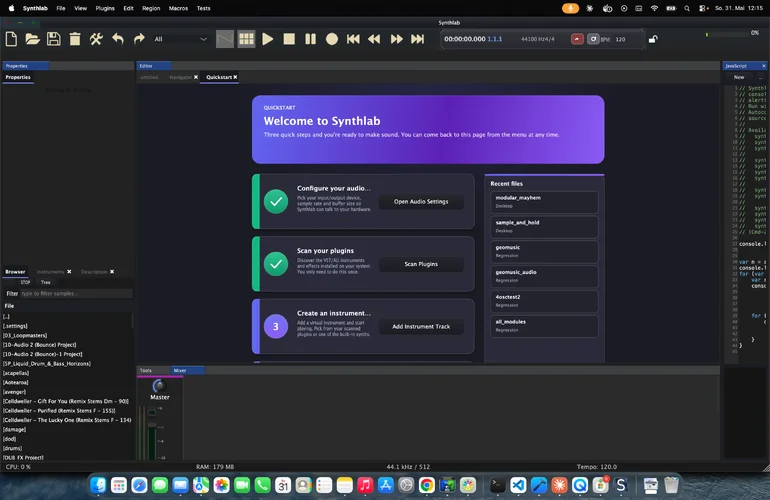This screenshot has width=770, height=500.
Task: Toggle the open padlock icon
Action: [653, 39]
